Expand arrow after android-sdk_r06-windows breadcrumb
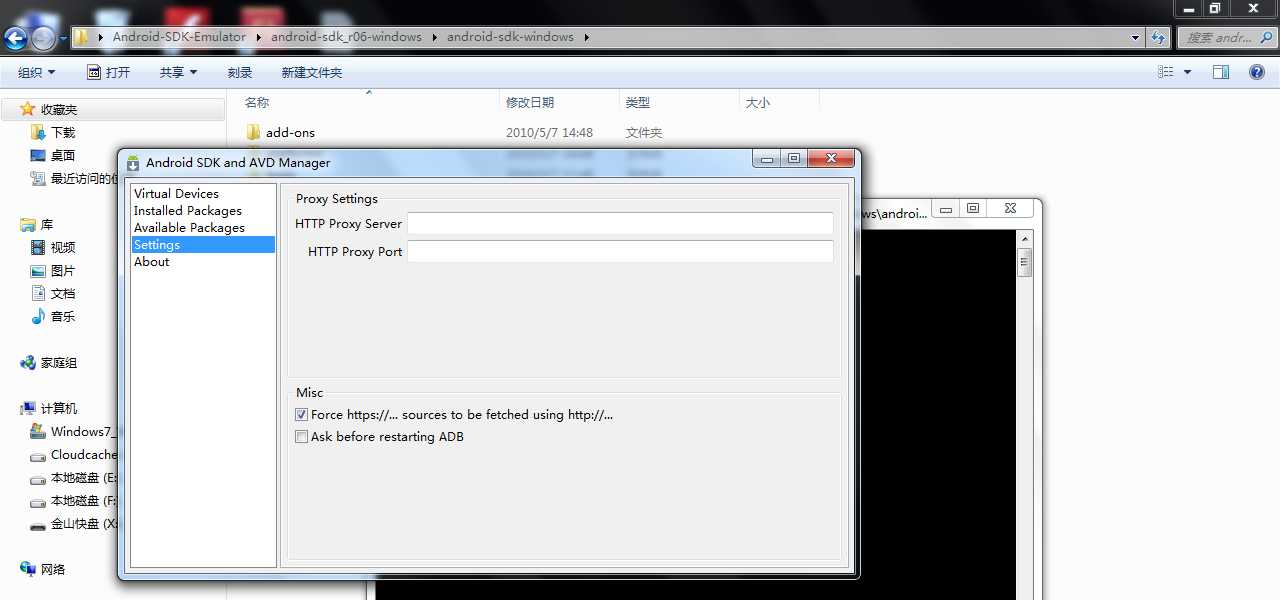The width and height of the screenshot is (1280, 600). point(434,37)
